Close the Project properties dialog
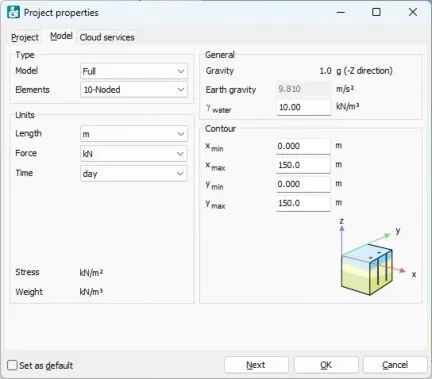The height and width of the screenshot is (379, 432). [413, 12]
